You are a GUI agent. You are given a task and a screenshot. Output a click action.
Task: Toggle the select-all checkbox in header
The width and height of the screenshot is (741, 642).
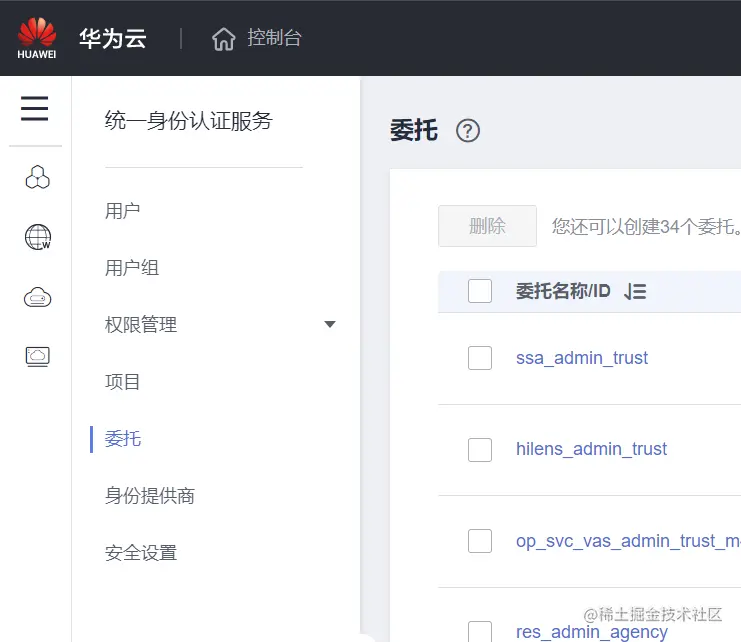point(480,291)
